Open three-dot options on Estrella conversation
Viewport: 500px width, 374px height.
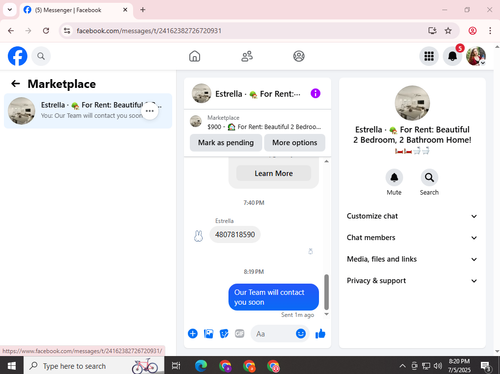click(150, 111)
